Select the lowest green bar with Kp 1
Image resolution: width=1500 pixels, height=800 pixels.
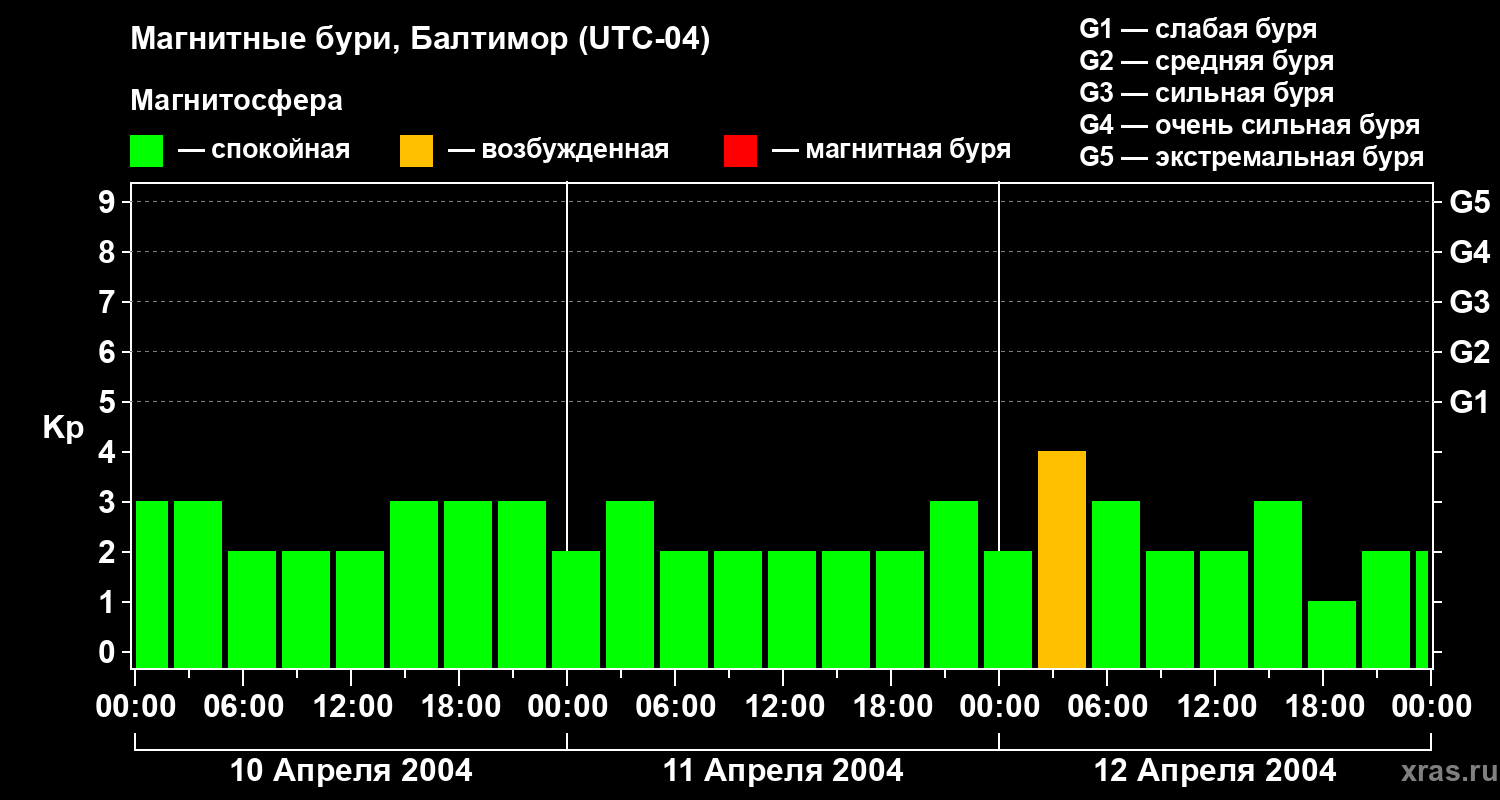pyautogui.click(x=1332, y=635)
